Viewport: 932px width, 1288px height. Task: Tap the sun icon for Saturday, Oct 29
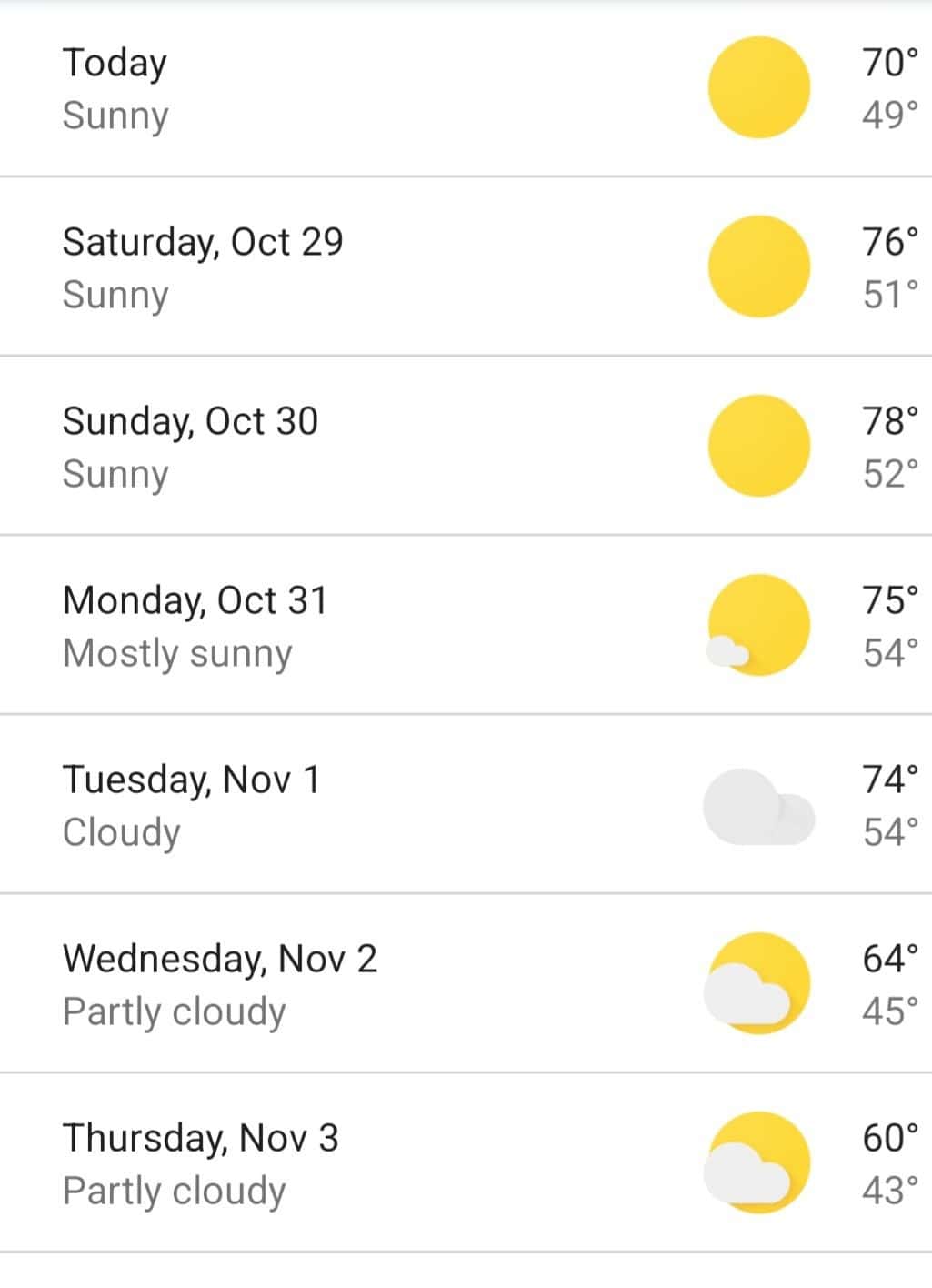(758, 267)
